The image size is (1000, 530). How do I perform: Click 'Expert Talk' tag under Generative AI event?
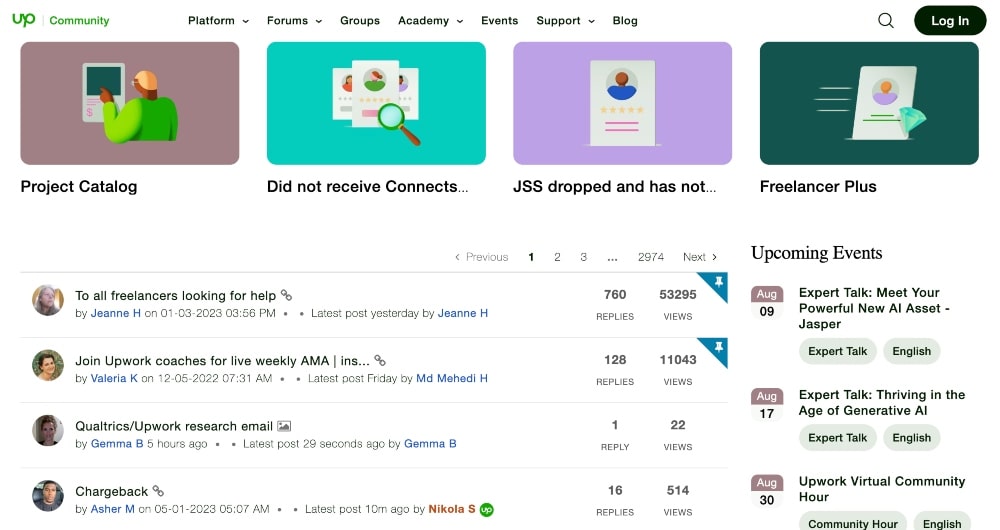[x=837, y=438]
